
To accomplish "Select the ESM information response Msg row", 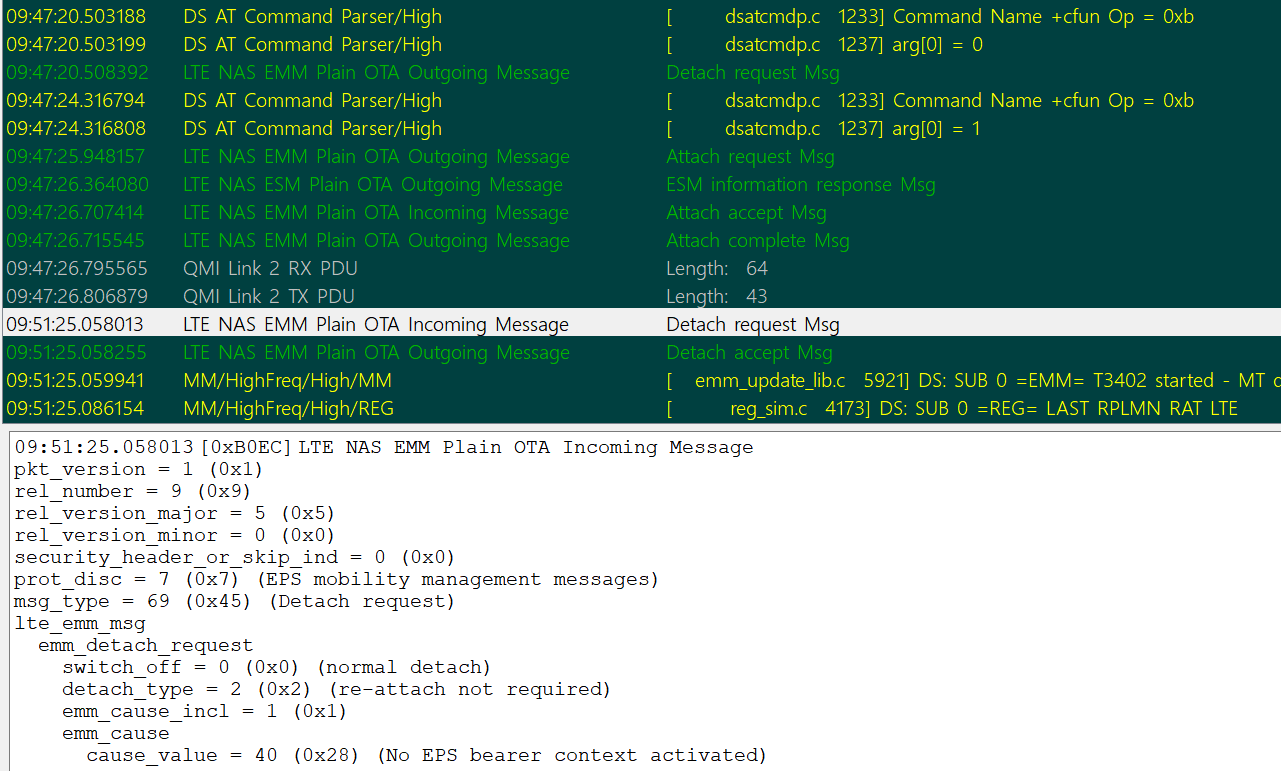I will 640,184.
